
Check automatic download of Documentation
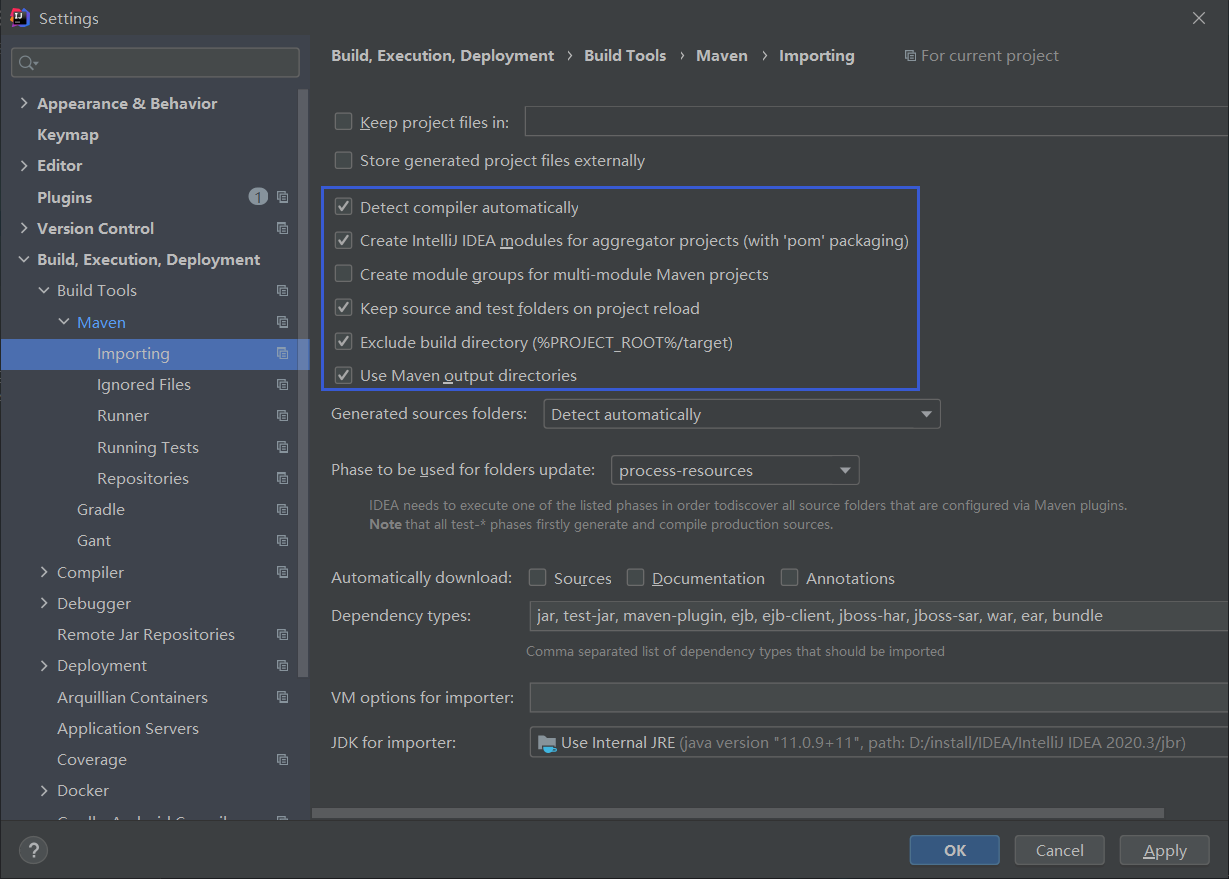[636, 577]
